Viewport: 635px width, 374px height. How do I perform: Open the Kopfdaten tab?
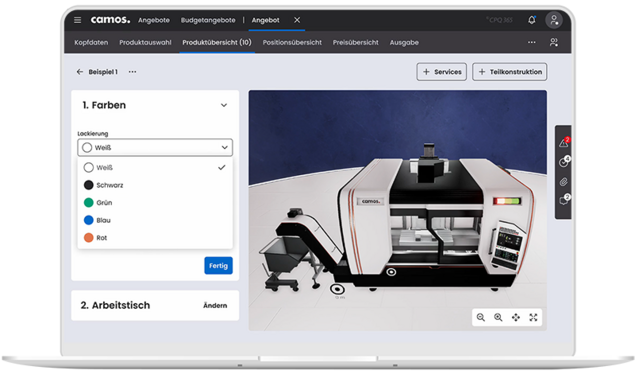click(91, 42)
